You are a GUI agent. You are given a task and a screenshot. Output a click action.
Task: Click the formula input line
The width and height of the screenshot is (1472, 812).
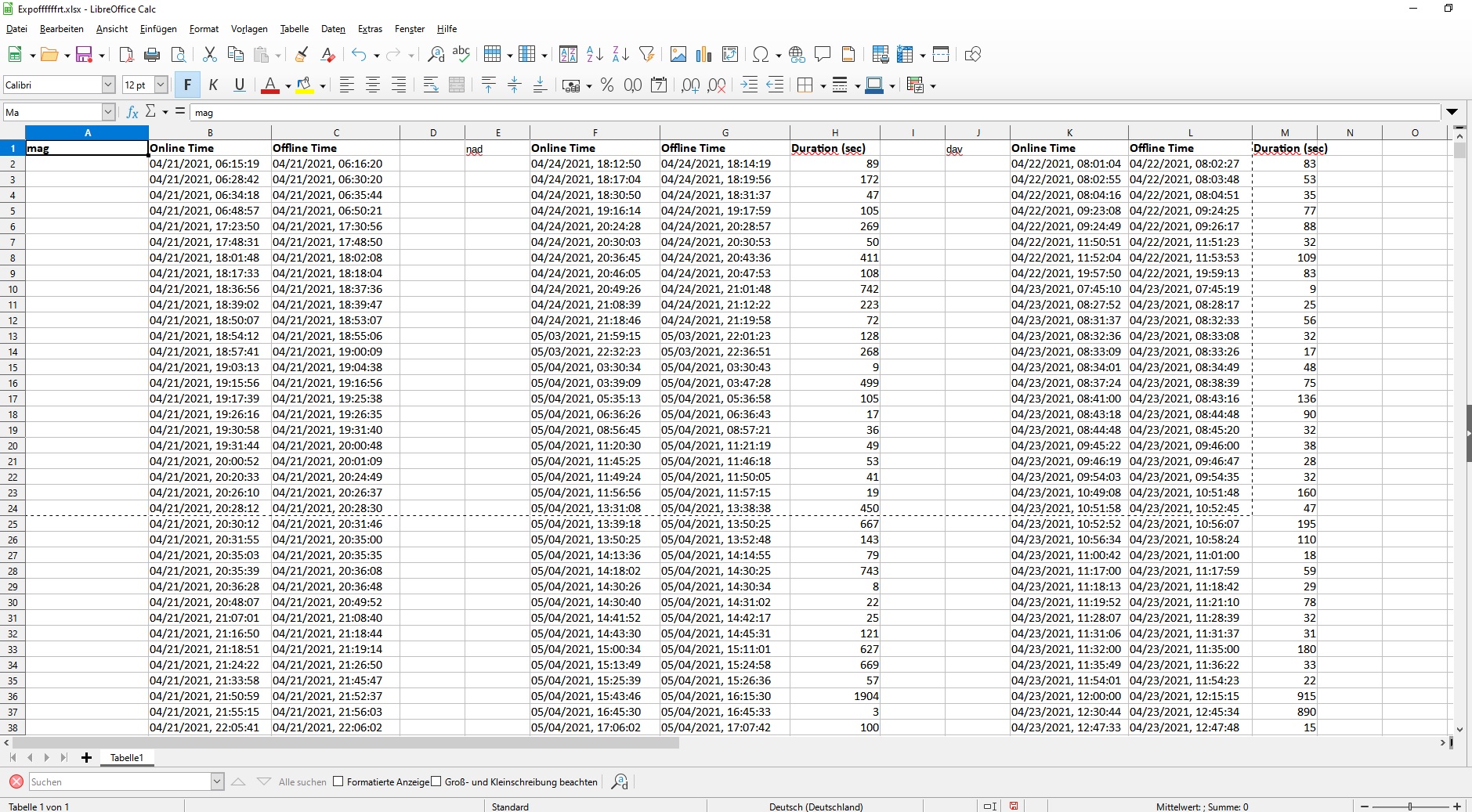(816, 112)
